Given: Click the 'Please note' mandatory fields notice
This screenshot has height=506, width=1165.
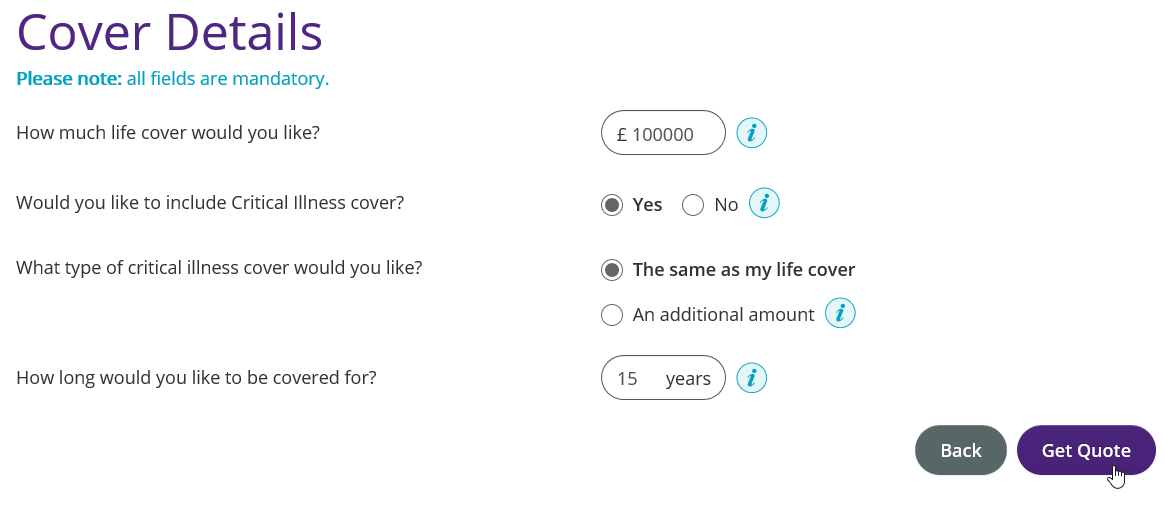Looking at the screenshot, I should tap(173, 78).
